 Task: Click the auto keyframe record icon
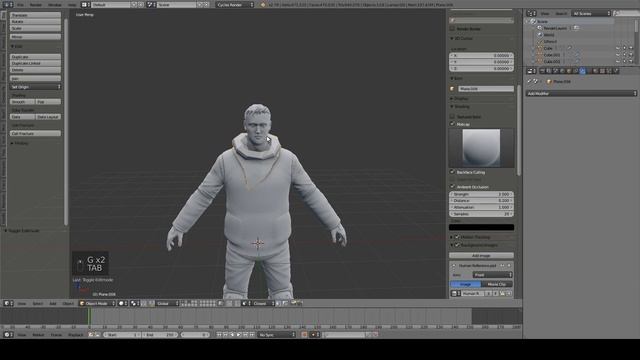304,335
